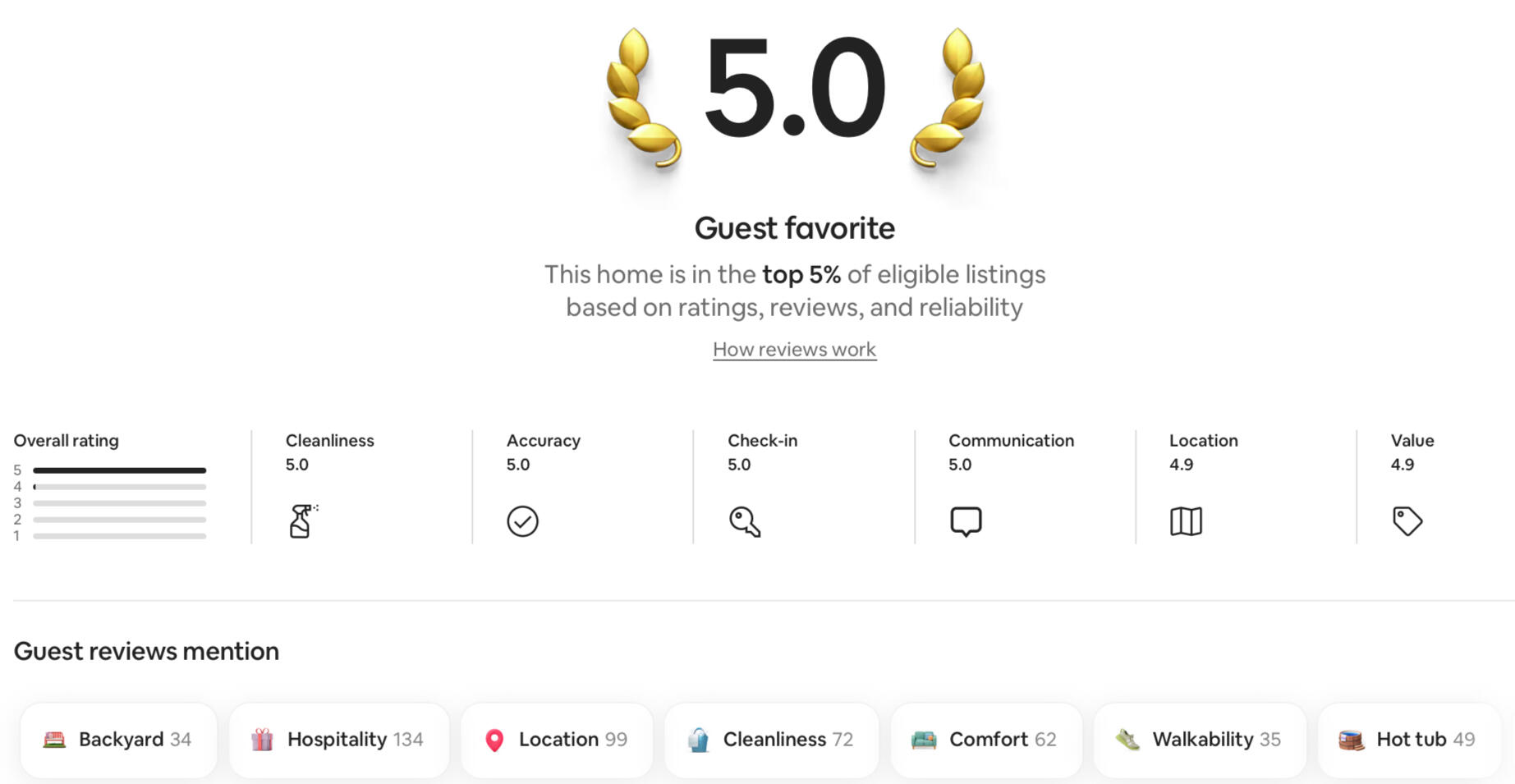Filter reviews by Hospitality 134
Image resolution: width=1515 pixels, height=784 pixels.
[x=339, y=740]
